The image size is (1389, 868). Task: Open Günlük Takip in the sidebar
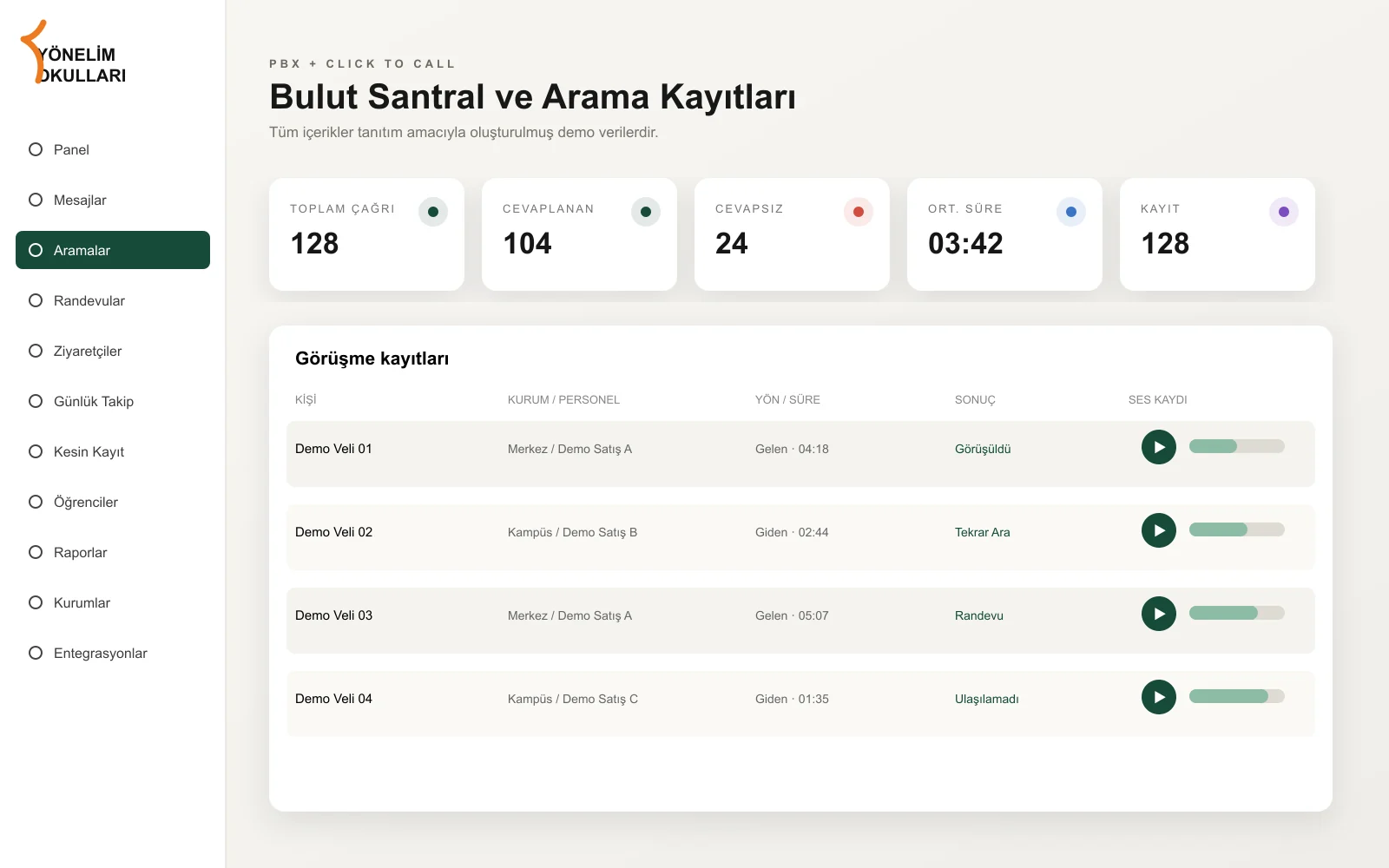coord(113,401)
